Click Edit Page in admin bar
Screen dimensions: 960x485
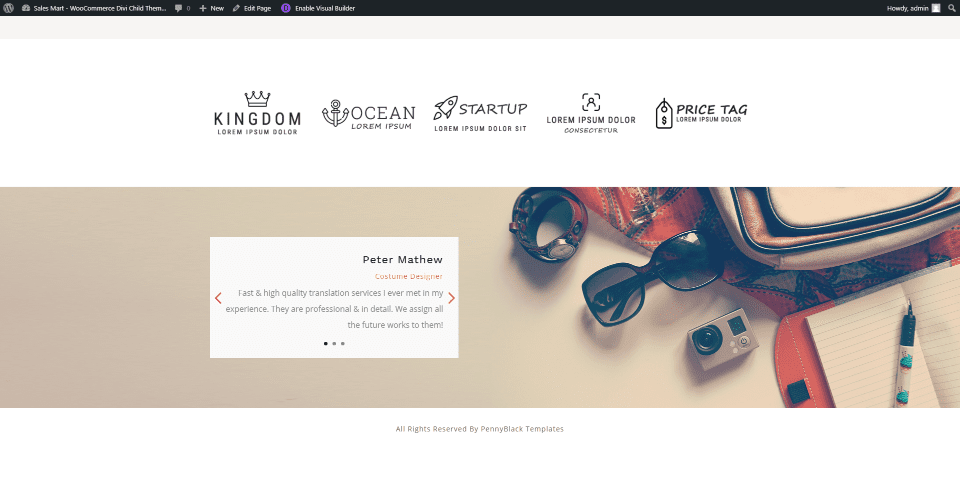click(x=252, y=8)
